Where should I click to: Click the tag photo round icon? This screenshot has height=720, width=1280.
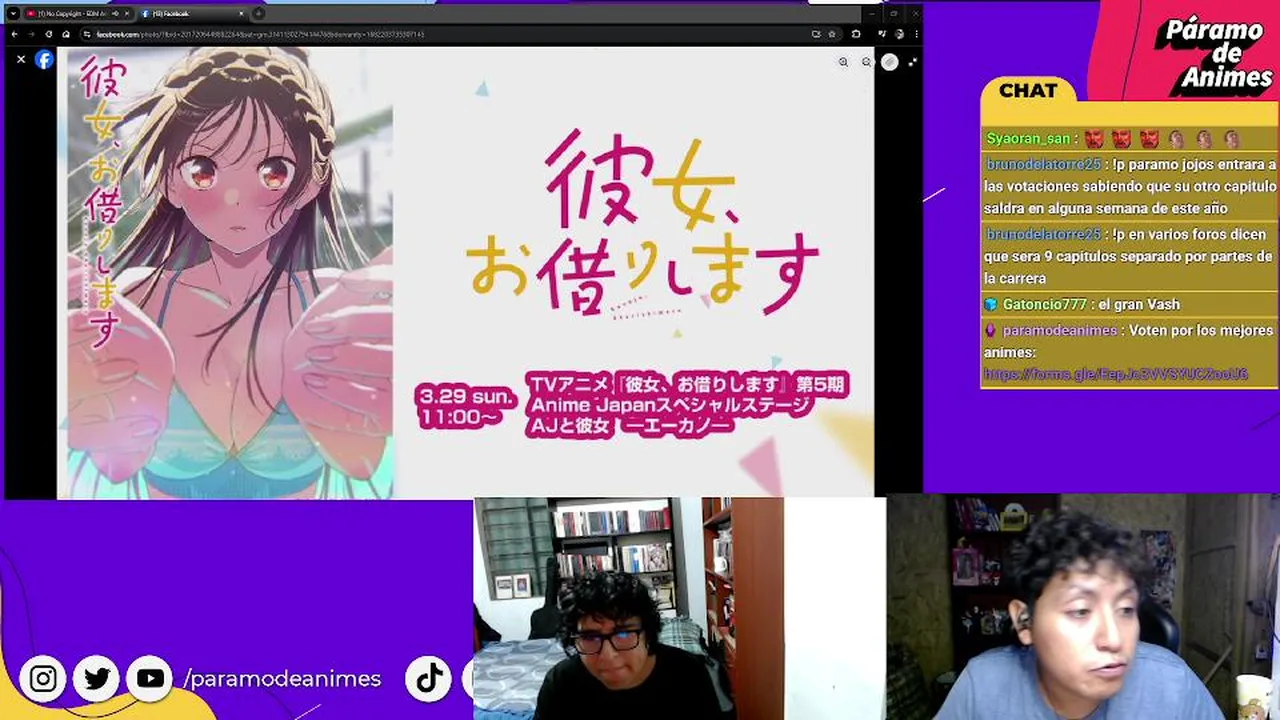(x=889, y=62)
